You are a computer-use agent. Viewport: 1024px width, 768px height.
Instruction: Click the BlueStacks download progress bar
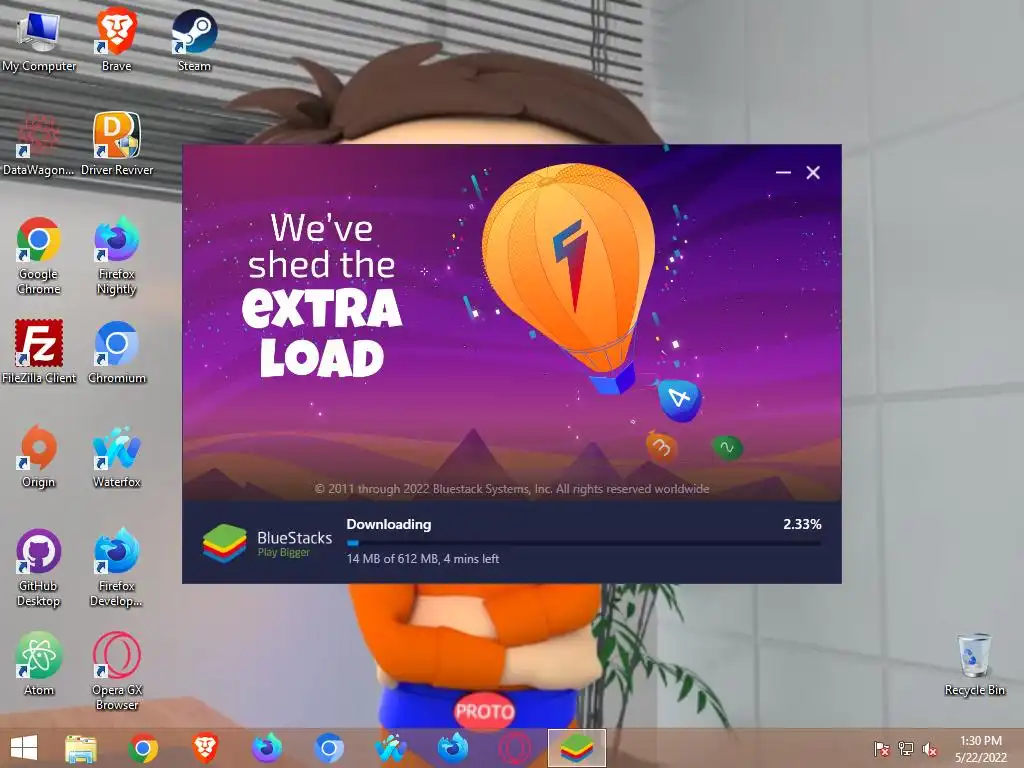[x=584, y=543]
